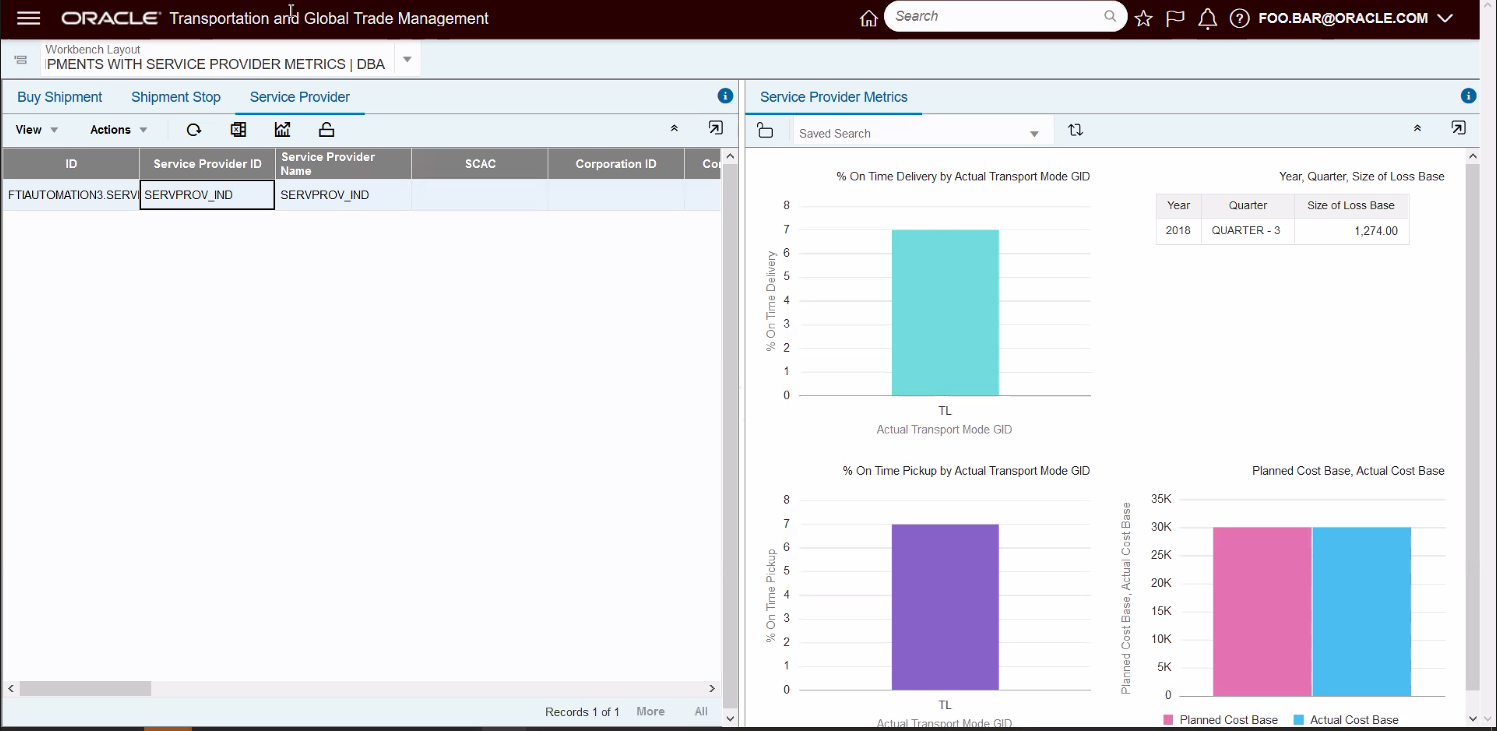The height and width of the screenshot is (731, 1497).
Task: Refresh the Service Provider table
Action: (194, 129)
